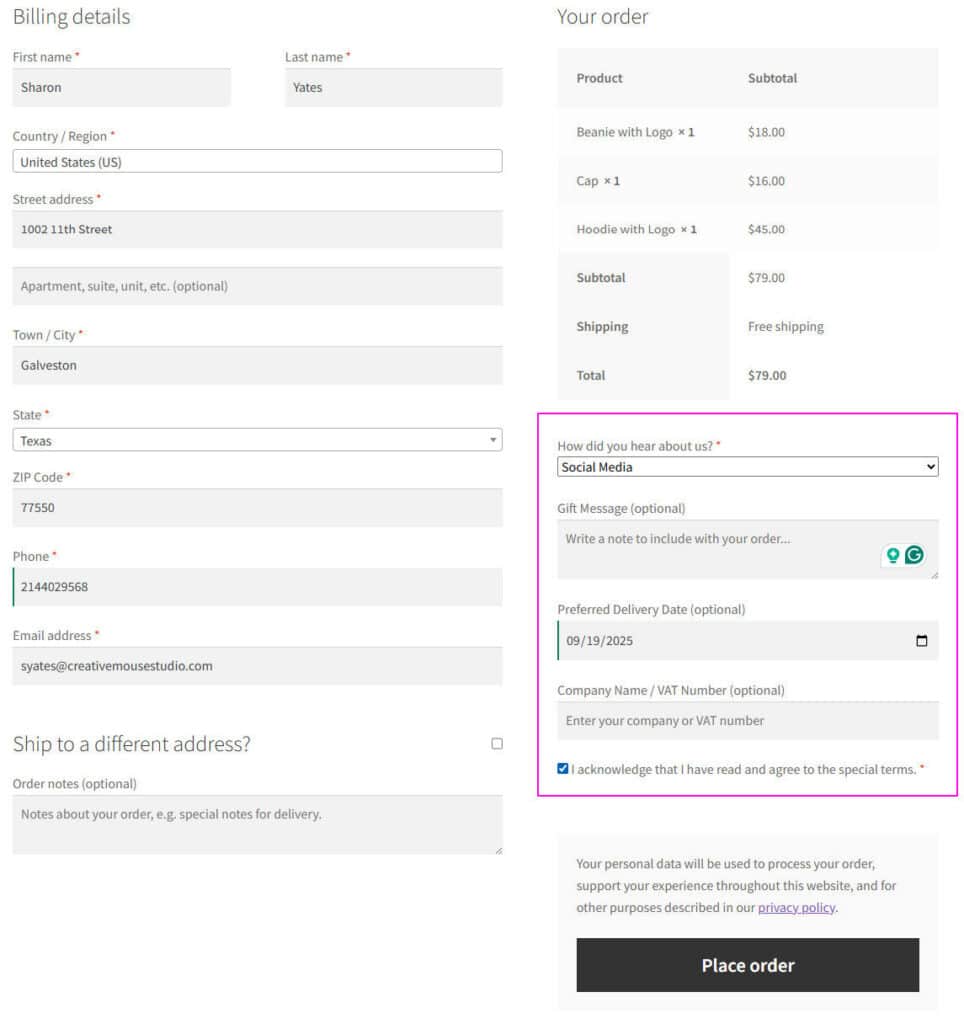
Task: Open the State dropdown showing Texas
Action: point(257,440)
